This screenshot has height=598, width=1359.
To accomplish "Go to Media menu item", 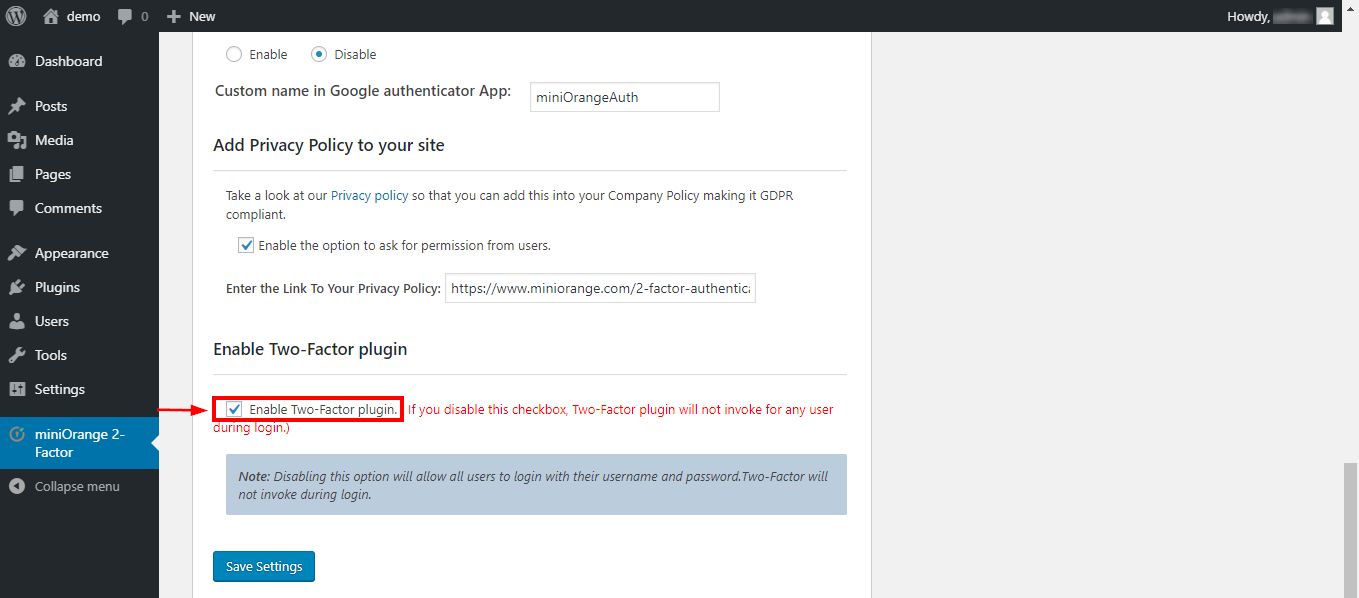I will pos(79,140).
